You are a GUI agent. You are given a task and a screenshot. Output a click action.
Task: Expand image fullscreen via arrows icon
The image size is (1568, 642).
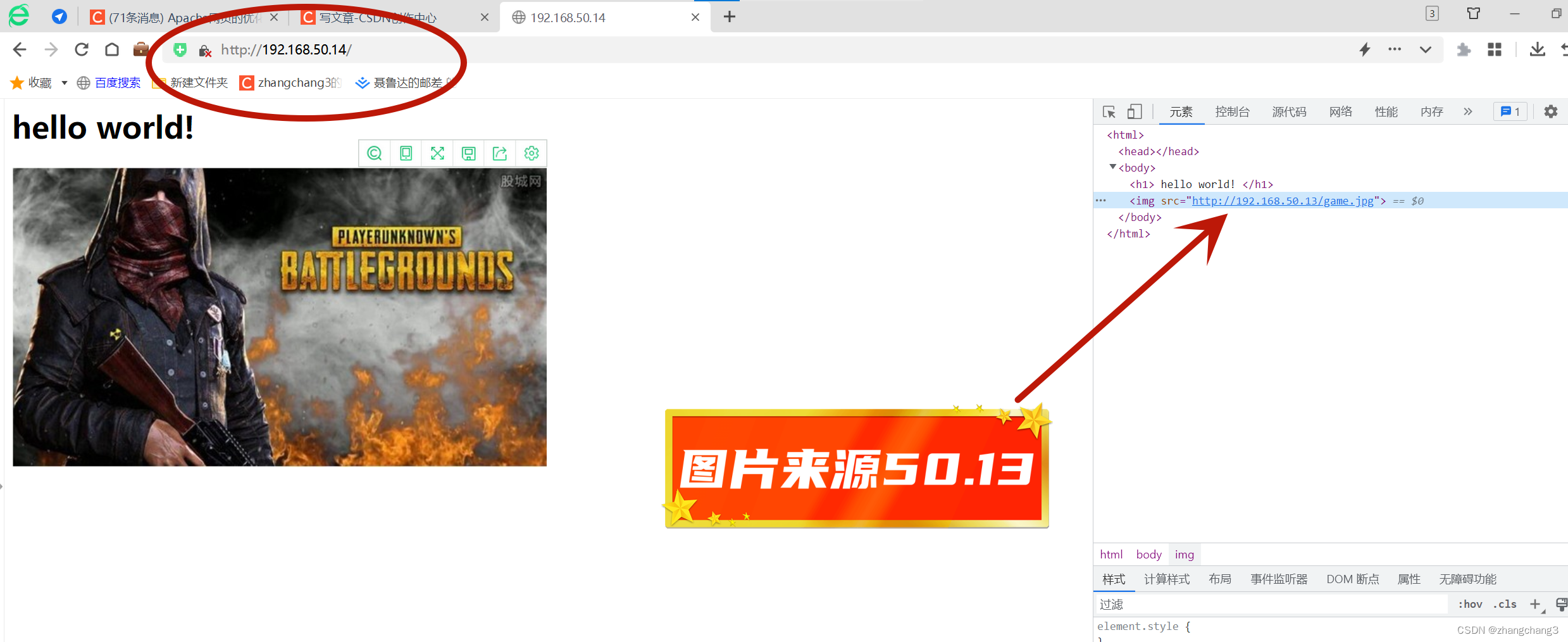click(437, 153)
